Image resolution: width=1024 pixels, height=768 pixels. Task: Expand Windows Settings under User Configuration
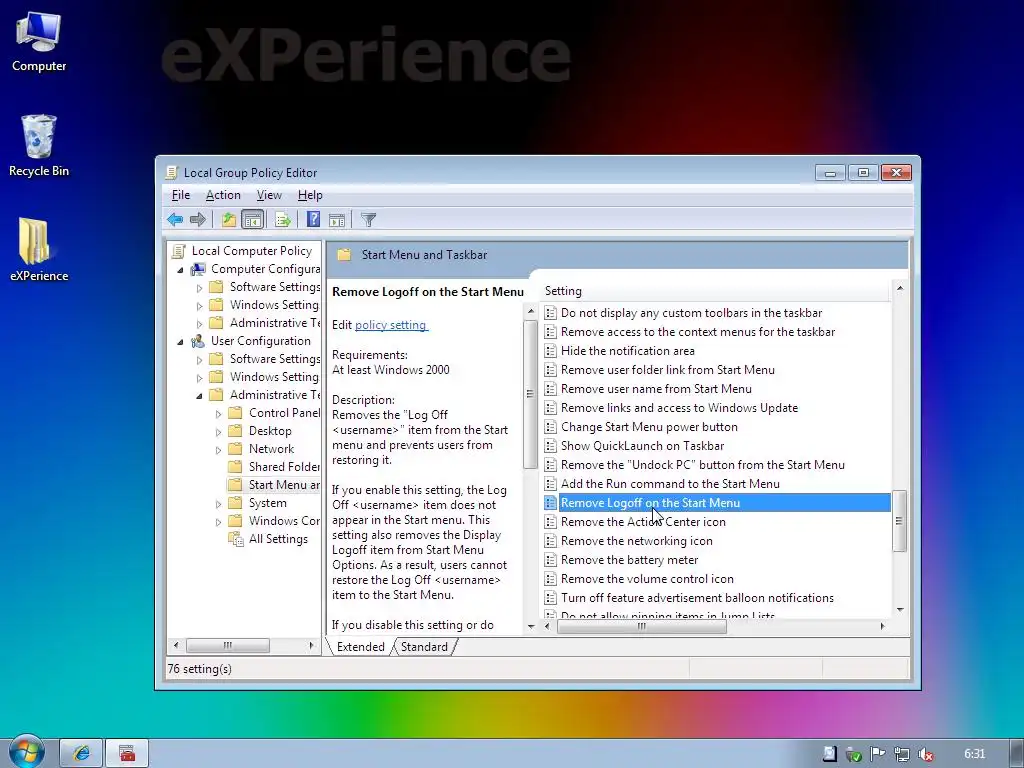(x=199, y=377)
